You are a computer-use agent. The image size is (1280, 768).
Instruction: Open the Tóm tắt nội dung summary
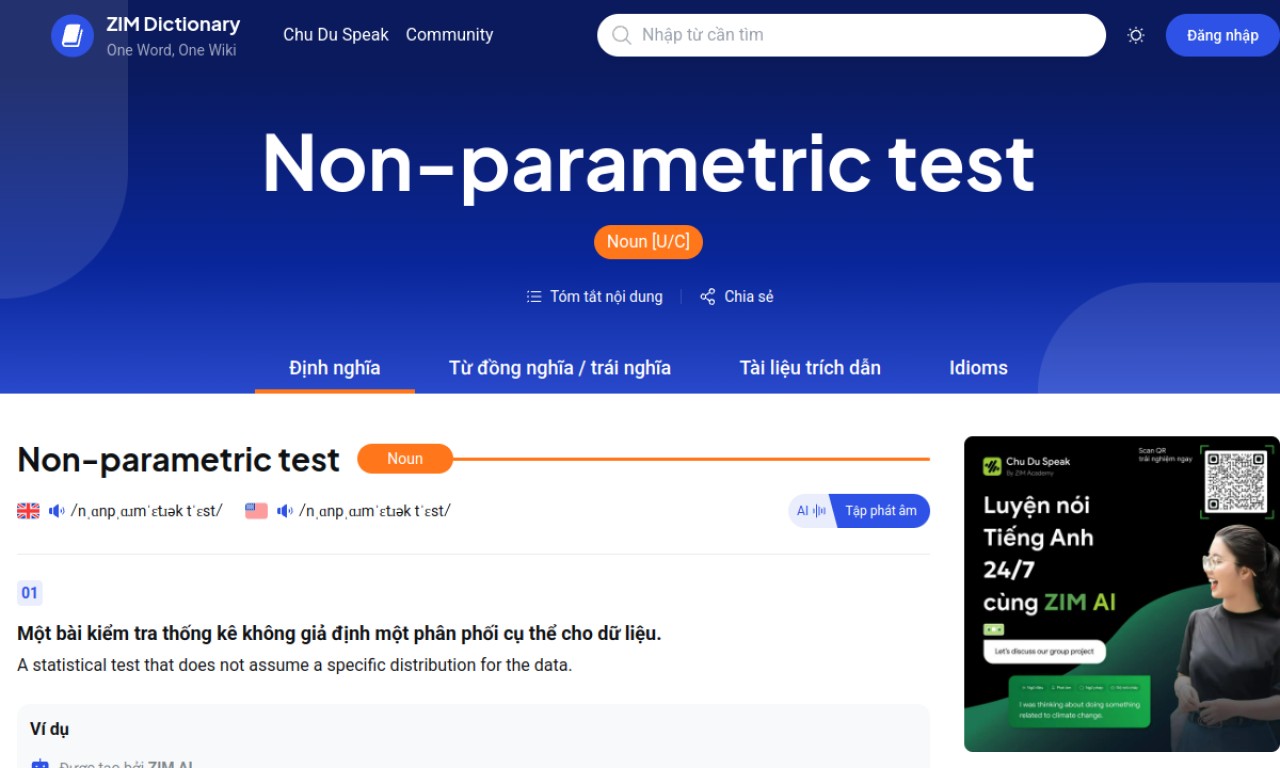pyautogui.click(x=595, y=297)
